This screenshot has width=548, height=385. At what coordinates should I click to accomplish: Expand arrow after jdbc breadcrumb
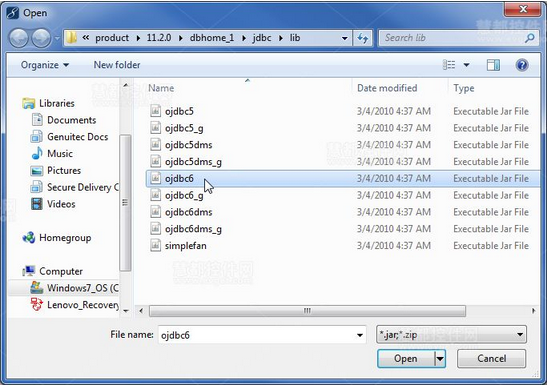pos(281,38)
